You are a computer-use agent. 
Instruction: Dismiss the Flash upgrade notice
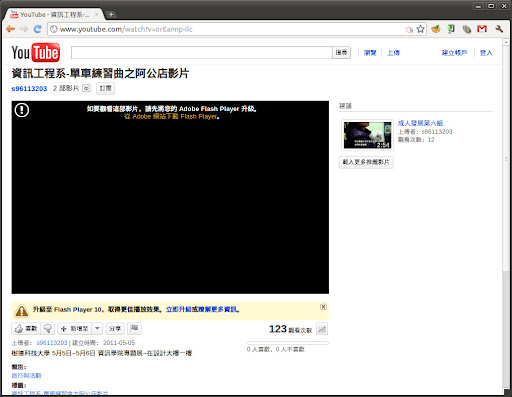click(323, 307)
